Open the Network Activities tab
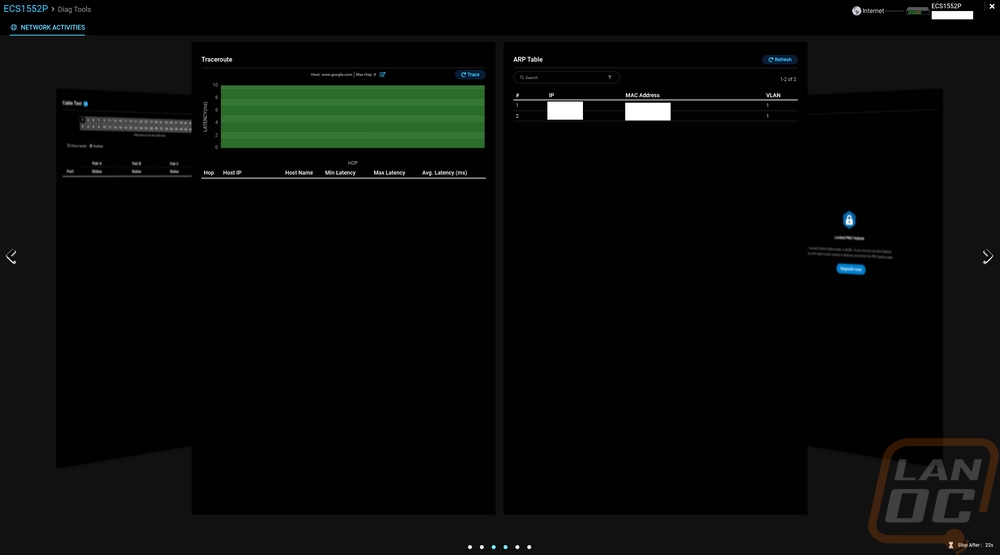This screenshot has height=555, width=1000. (48, 28)
